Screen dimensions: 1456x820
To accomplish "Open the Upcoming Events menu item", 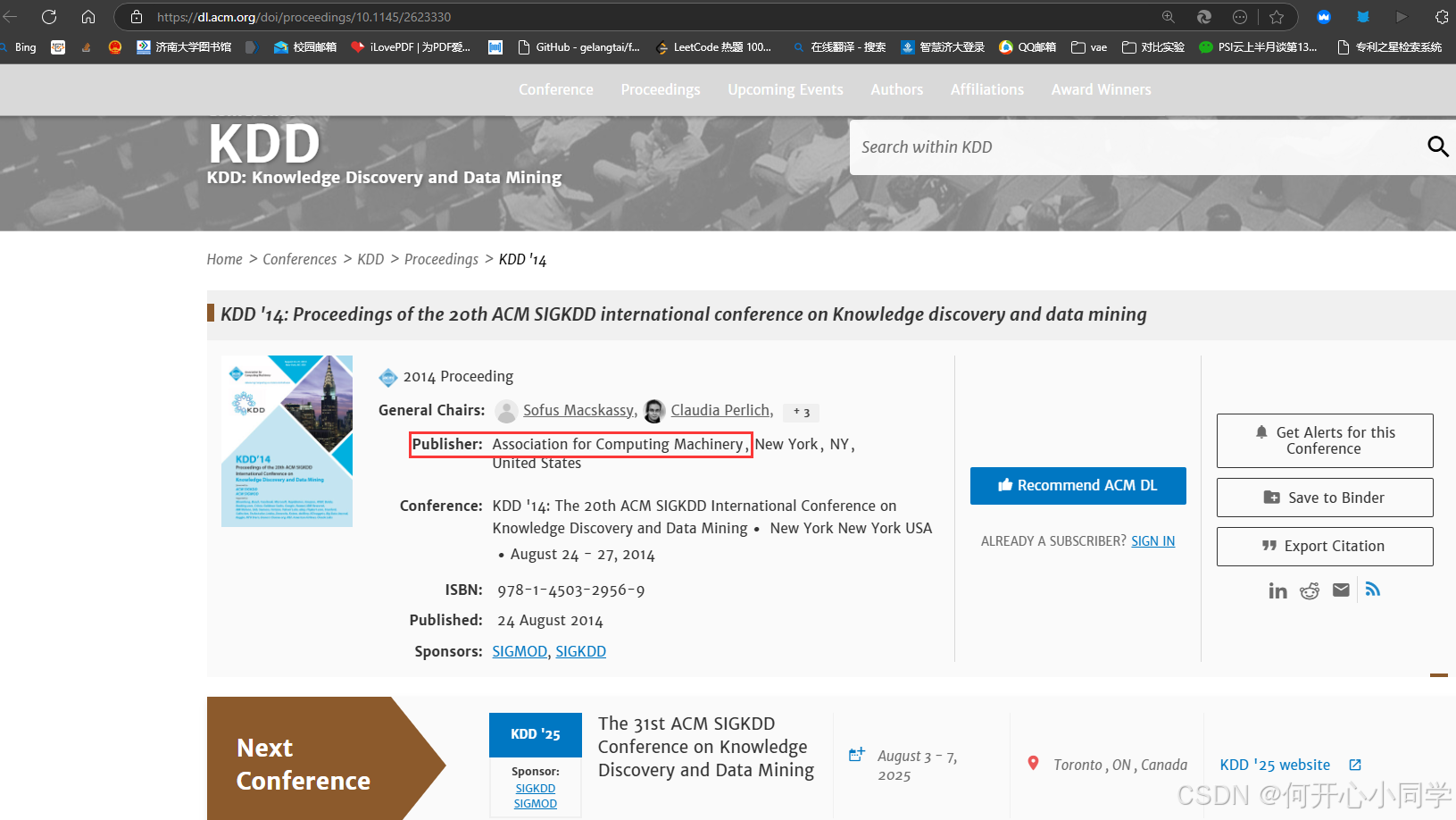I will (x=785, y=89).
